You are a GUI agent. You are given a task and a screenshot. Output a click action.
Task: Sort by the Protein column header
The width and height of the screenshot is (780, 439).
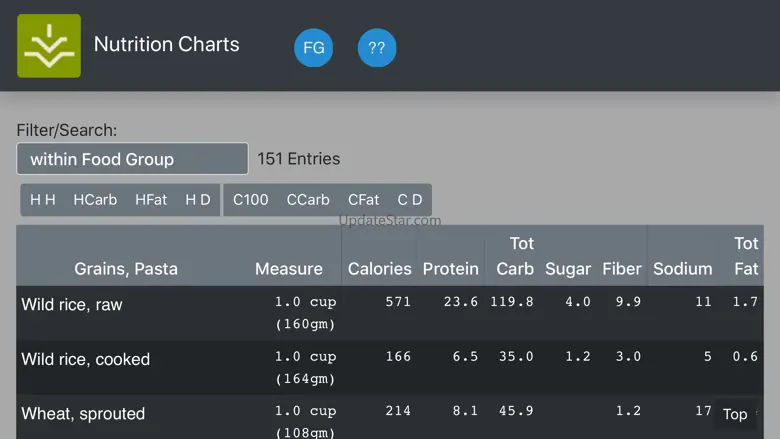pyautogui.click(x=450, y=269)
